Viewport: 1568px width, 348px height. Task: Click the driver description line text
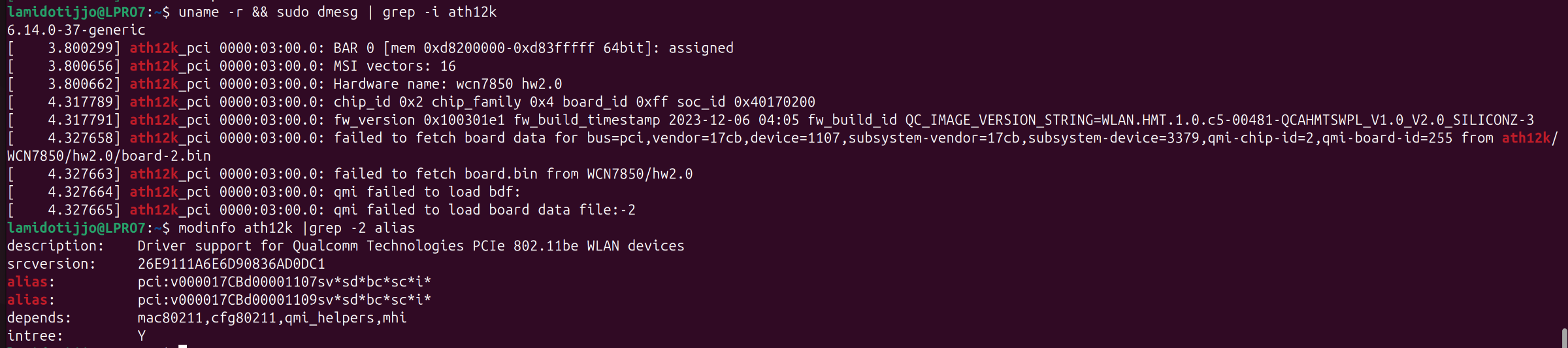click(410, 246)
